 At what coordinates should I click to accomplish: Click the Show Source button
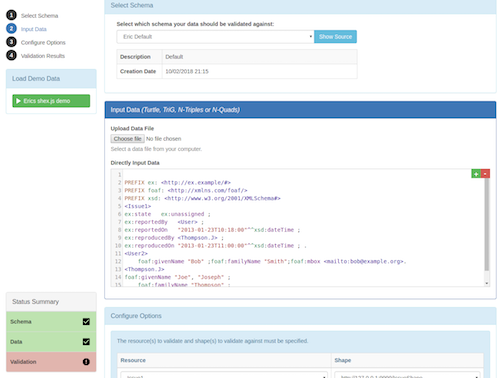pos(335,37)
